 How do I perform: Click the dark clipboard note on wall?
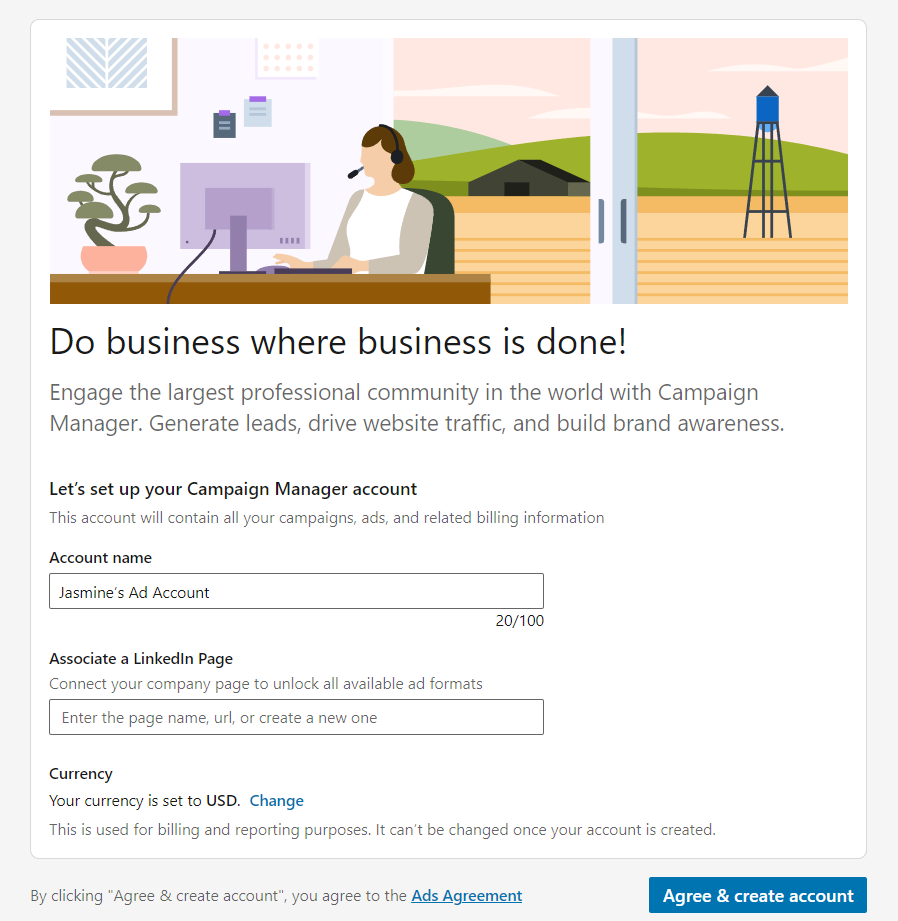(224, 124)
